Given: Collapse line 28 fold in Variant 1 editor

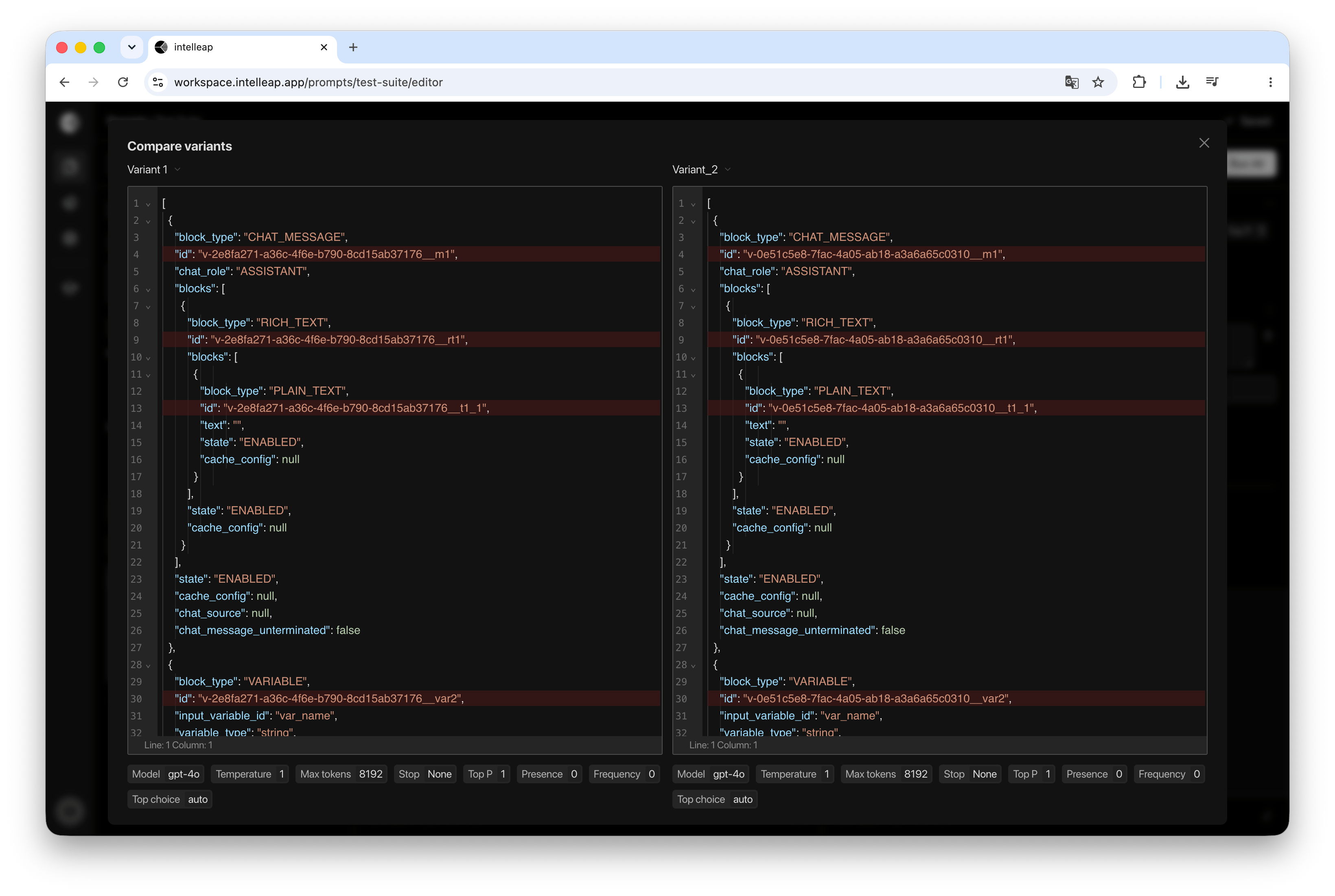Looking at the screenshot, I should click(x=148, y=665).
